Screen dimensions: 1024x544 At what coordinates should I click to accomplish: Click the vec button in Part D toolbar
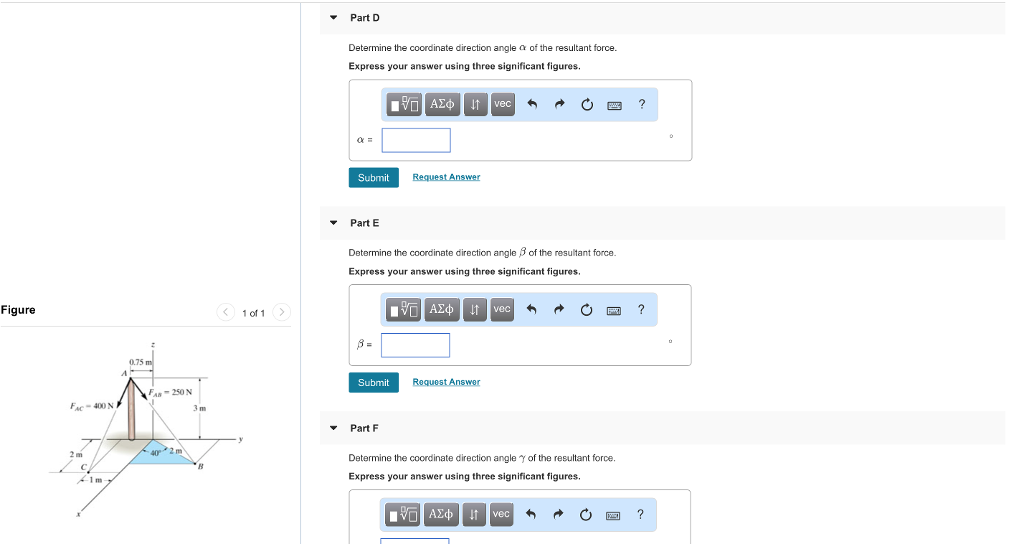[502, 104]
